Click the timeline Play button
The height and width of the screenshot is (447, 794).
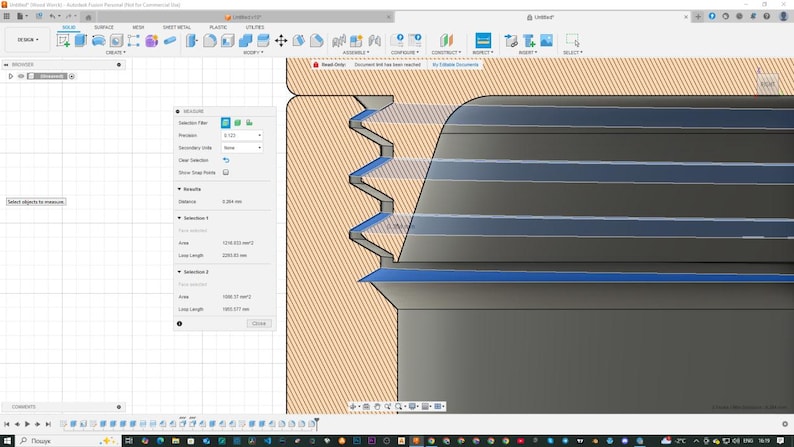(27, 424)
